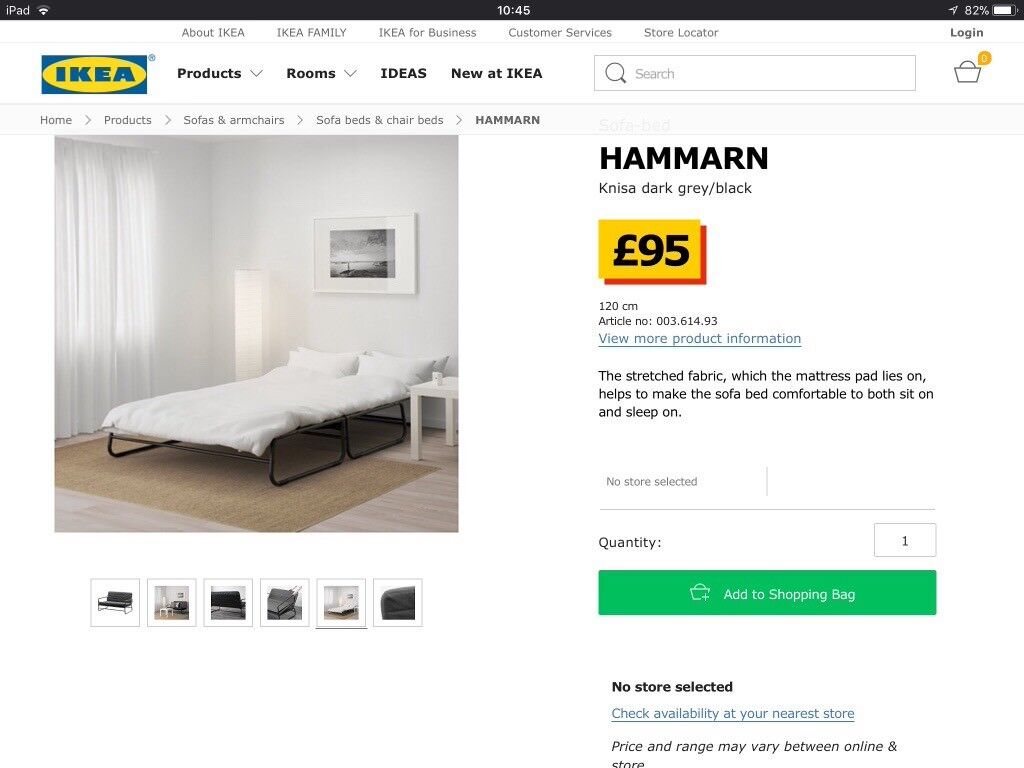Click Check availability at your nearest store
This screenshot has height=768, width=1024.
point(733,713)
